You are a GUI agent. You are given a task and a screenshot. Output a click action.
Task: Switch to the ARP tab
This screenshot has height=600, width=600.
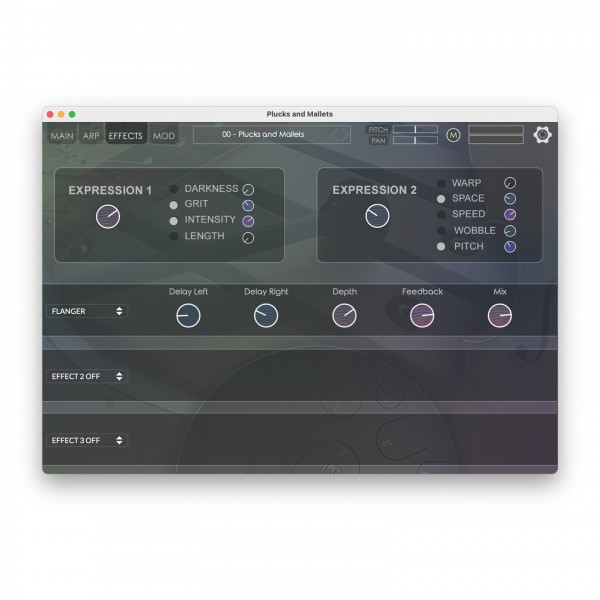[x=91, y=136]
